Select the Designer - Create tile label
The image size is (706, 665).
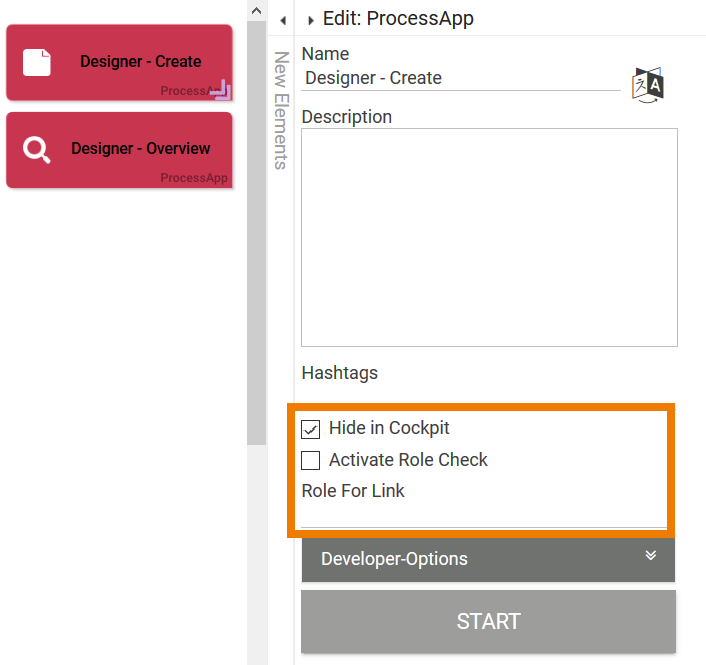141,62
